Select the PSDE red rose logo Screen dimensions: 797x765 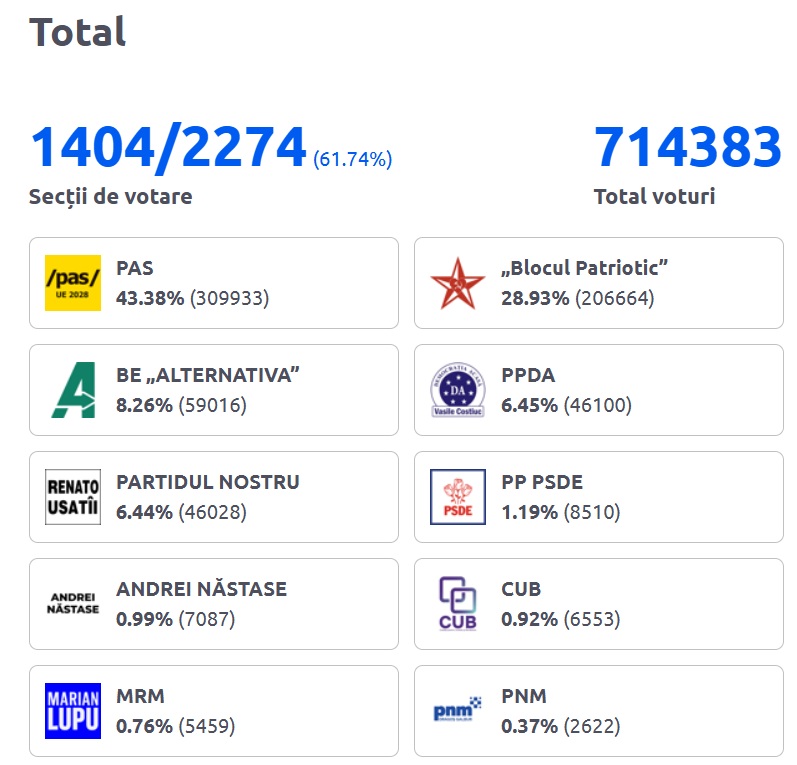[457, 497]
